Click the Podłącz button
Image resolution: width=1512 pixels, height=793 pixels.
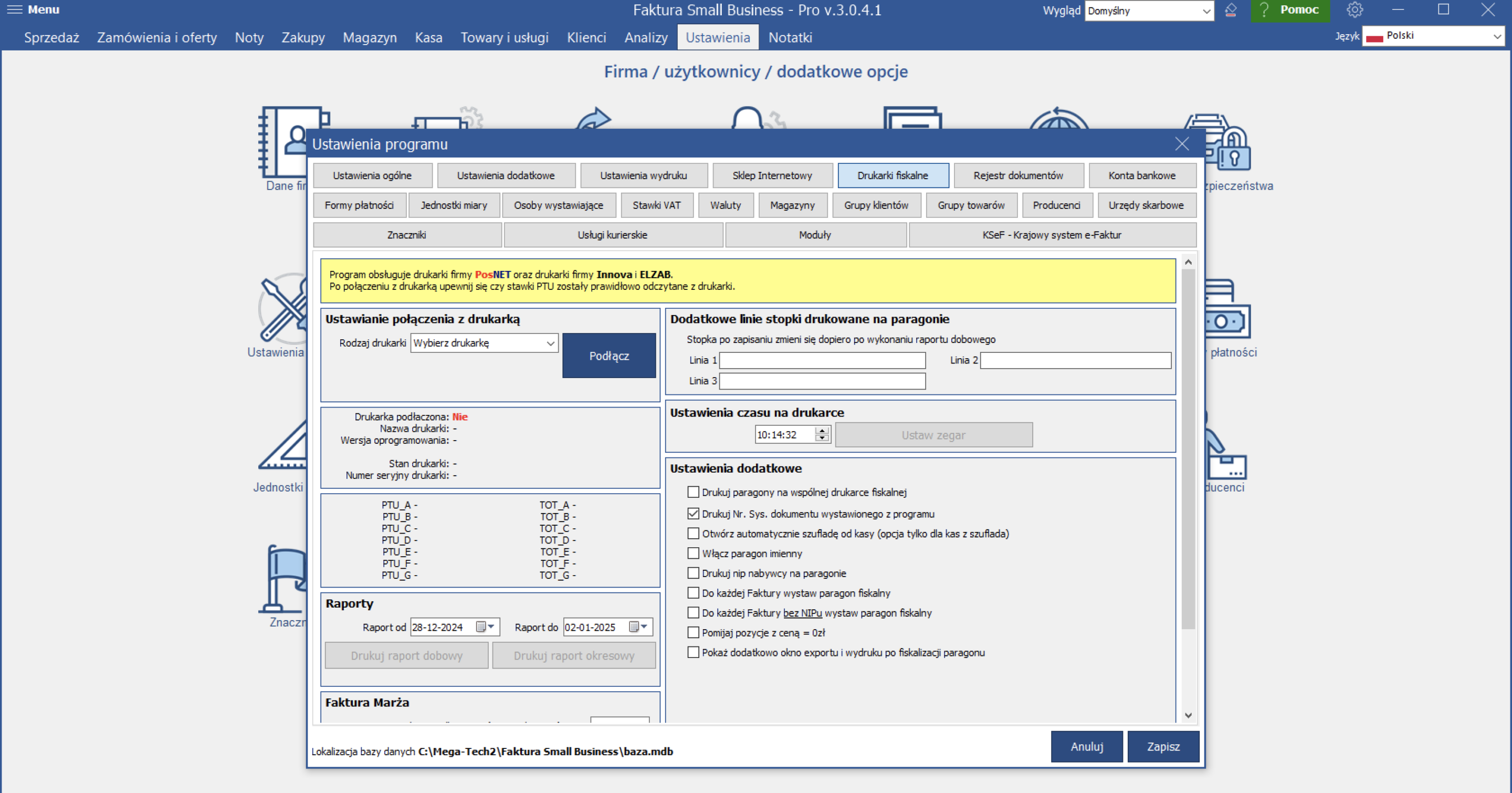608,356
